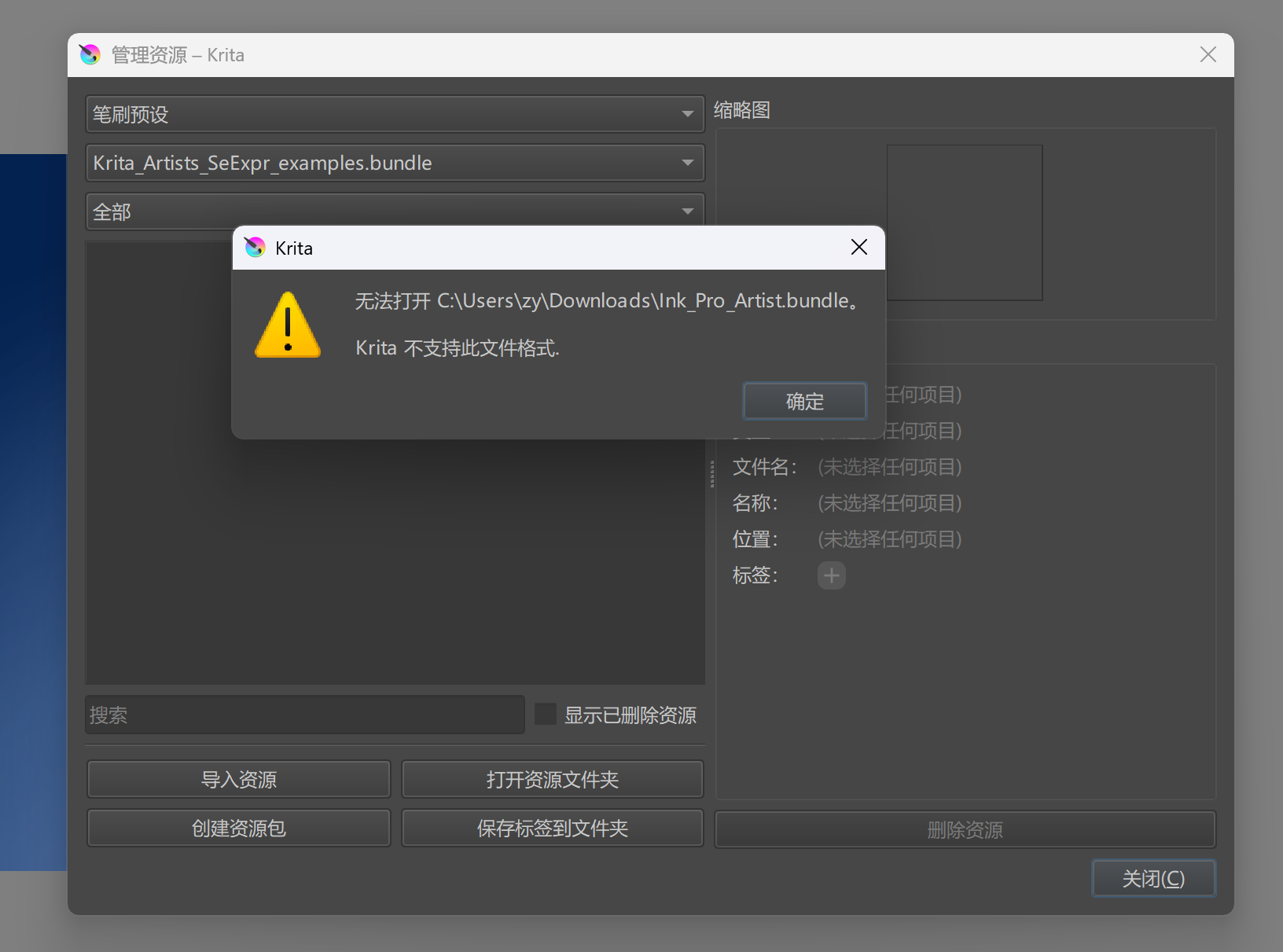Image resolution: width=1283 pixels, height=952 pixels.
Task: Close the Krita error message dialog
Action: point(859,247)
